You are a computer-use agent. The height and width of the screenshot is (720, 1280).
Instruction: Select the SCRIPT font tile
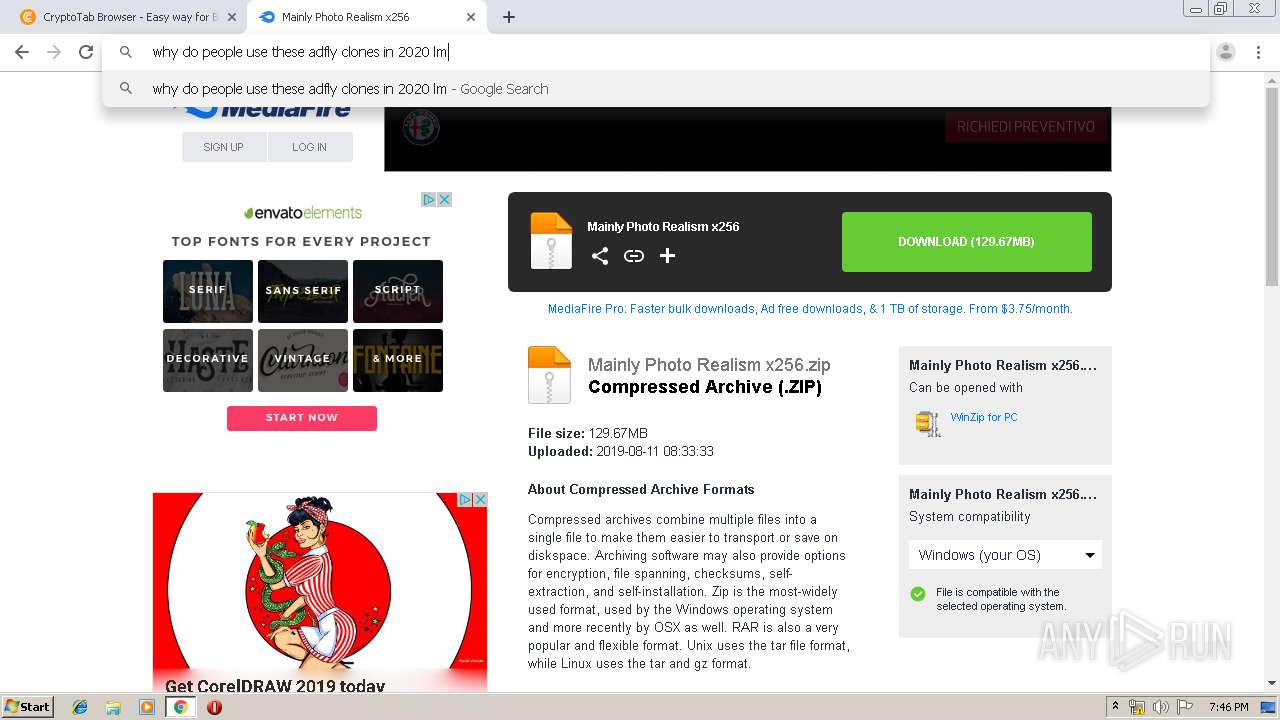coord(398,291)
